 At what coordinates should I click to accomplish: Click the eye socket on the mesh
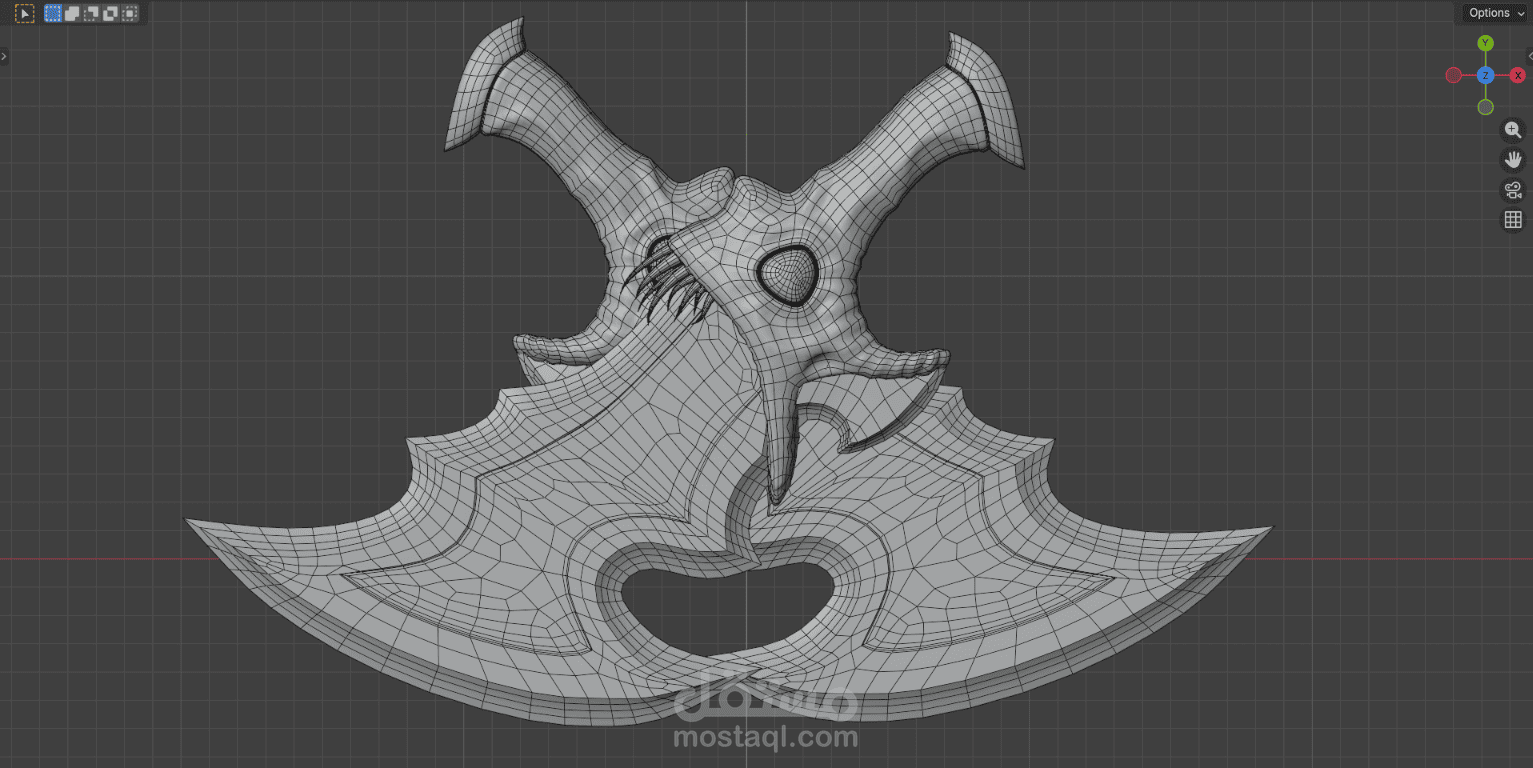coord(787,273)
